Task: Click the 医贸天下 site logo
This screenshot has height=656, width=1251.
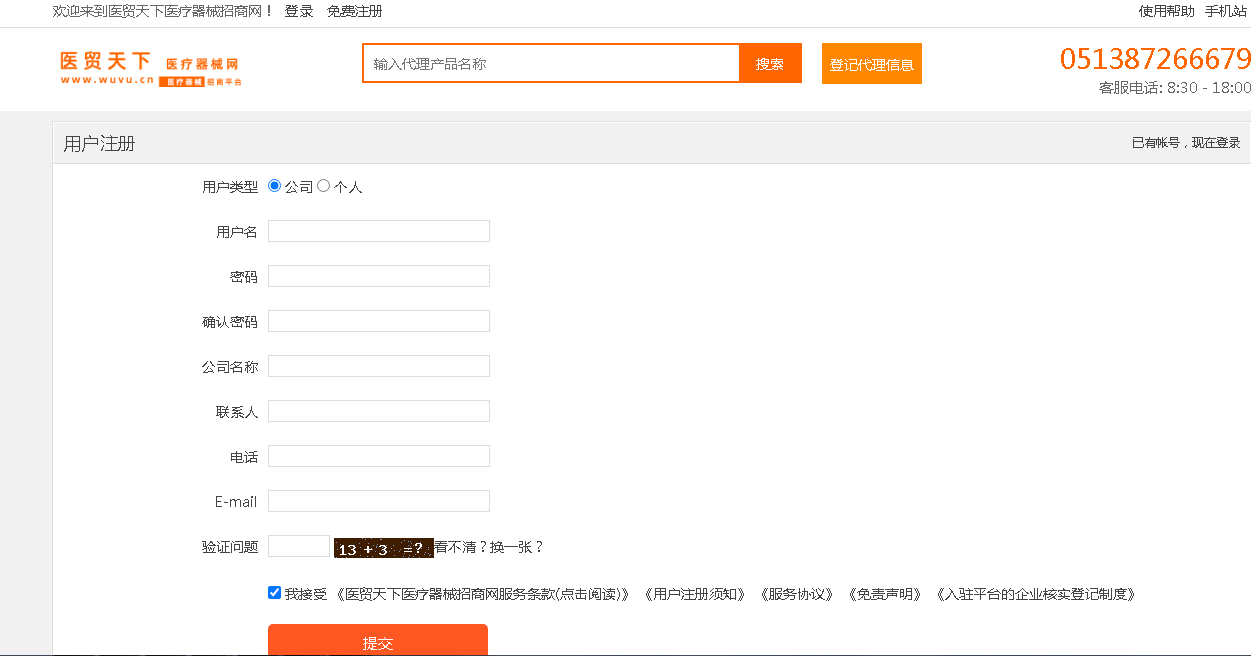Action: click(x=150, y=67)
